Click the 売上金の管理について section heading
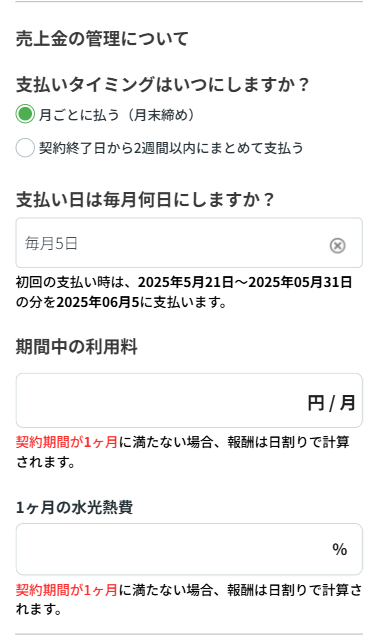The image size is (377, 636). click(102, 39)
